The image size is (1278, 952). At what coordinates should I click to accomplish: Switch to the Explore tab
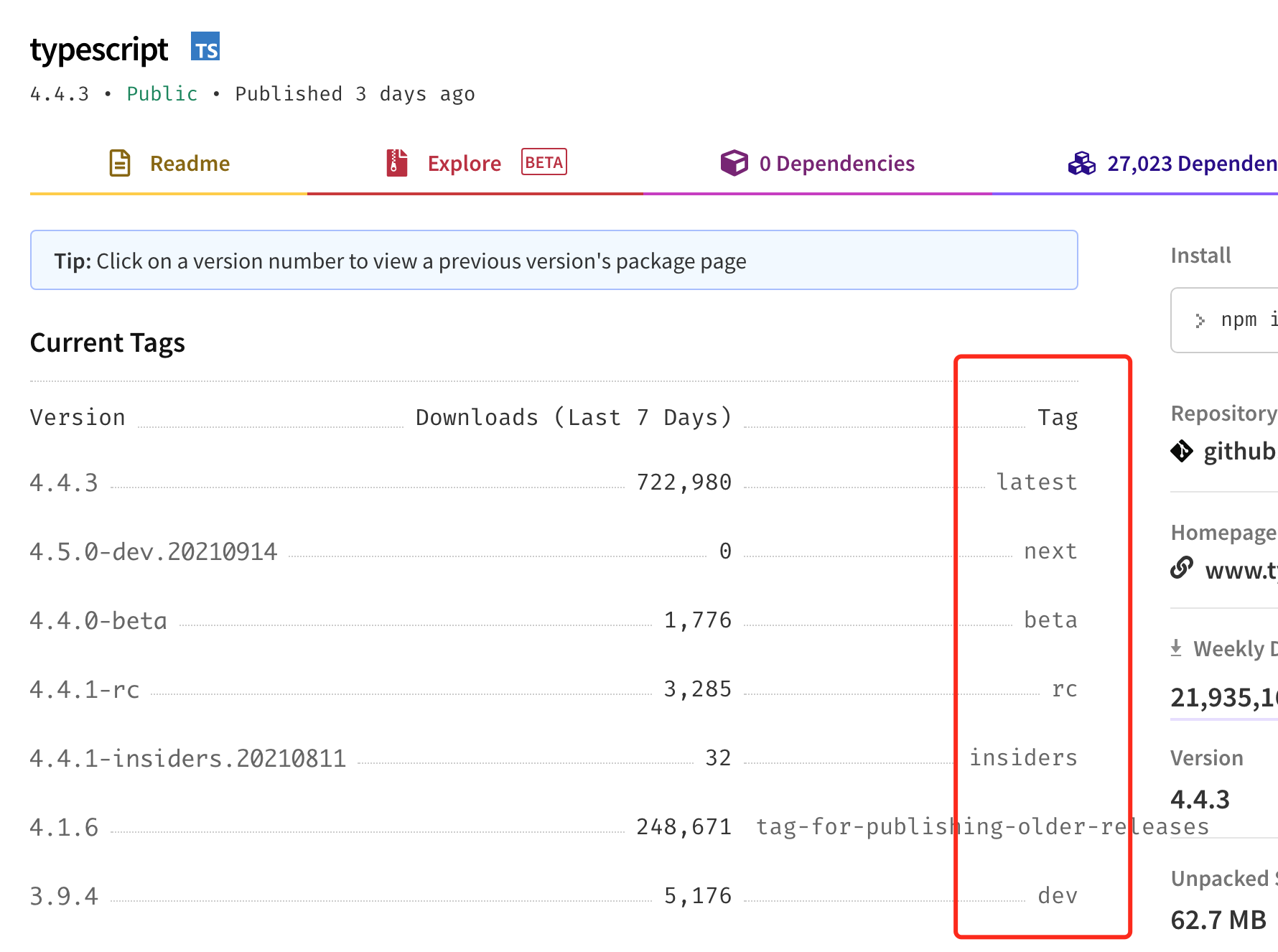click(464, 164)
